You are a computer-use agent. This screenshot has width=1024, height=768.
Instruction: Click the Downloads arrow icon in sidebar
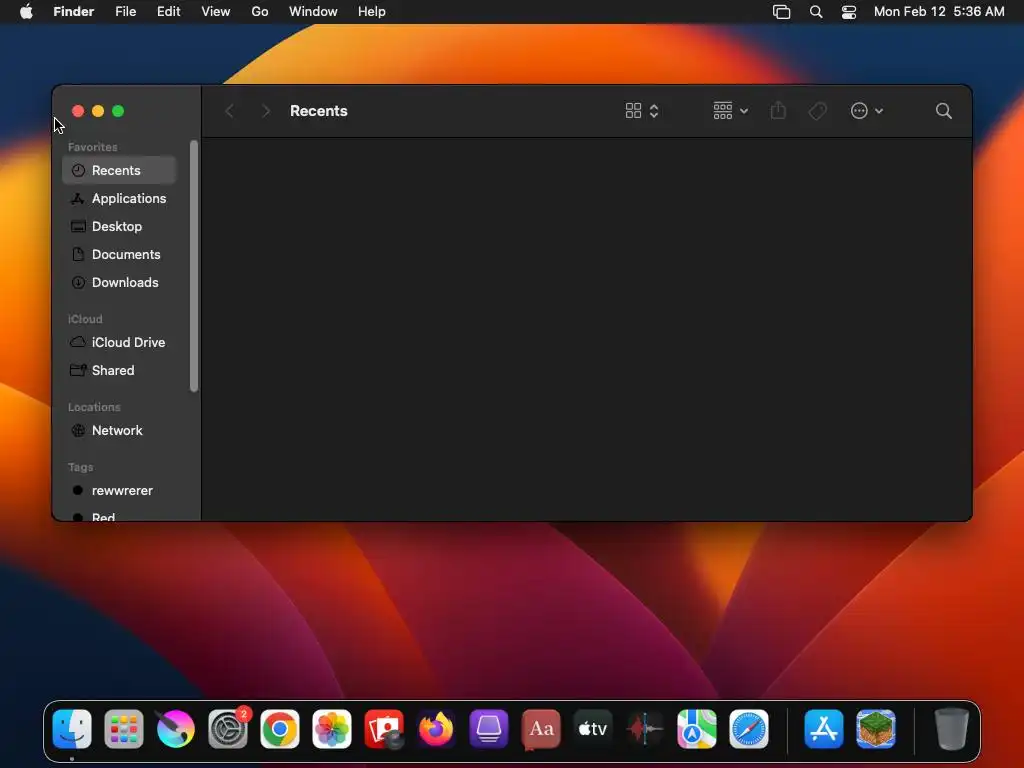(x=78, y=283)
